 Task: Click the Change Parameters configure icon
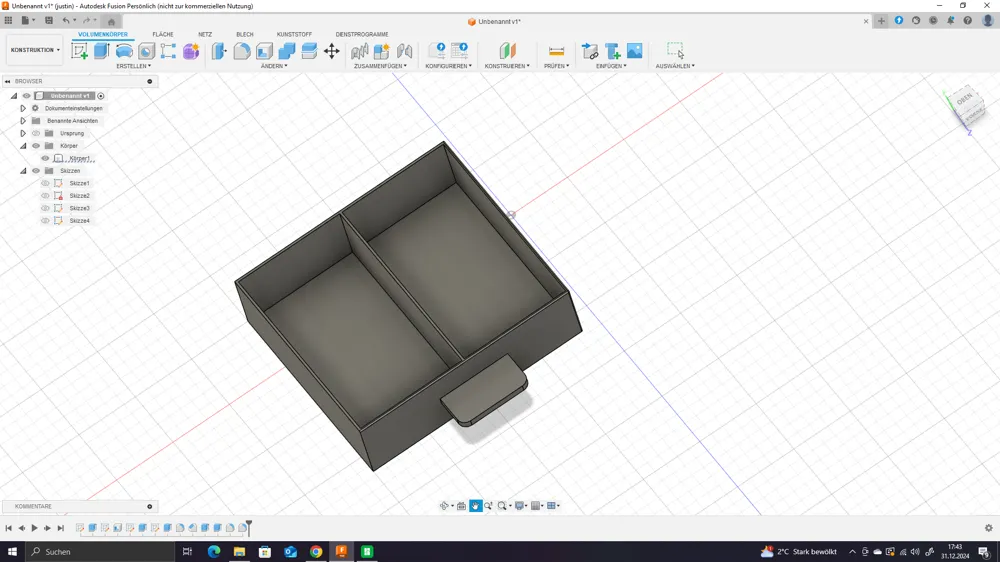437,51
